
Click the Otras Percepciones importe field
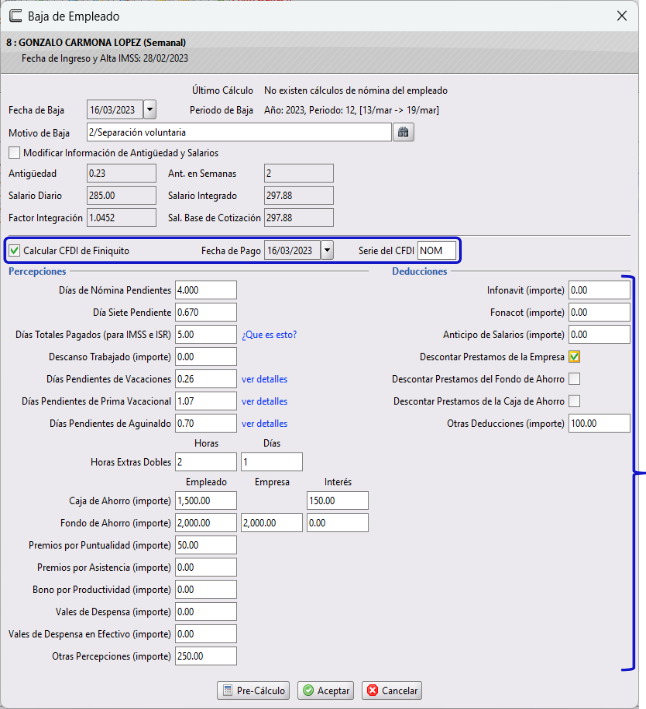click(206, 656)
